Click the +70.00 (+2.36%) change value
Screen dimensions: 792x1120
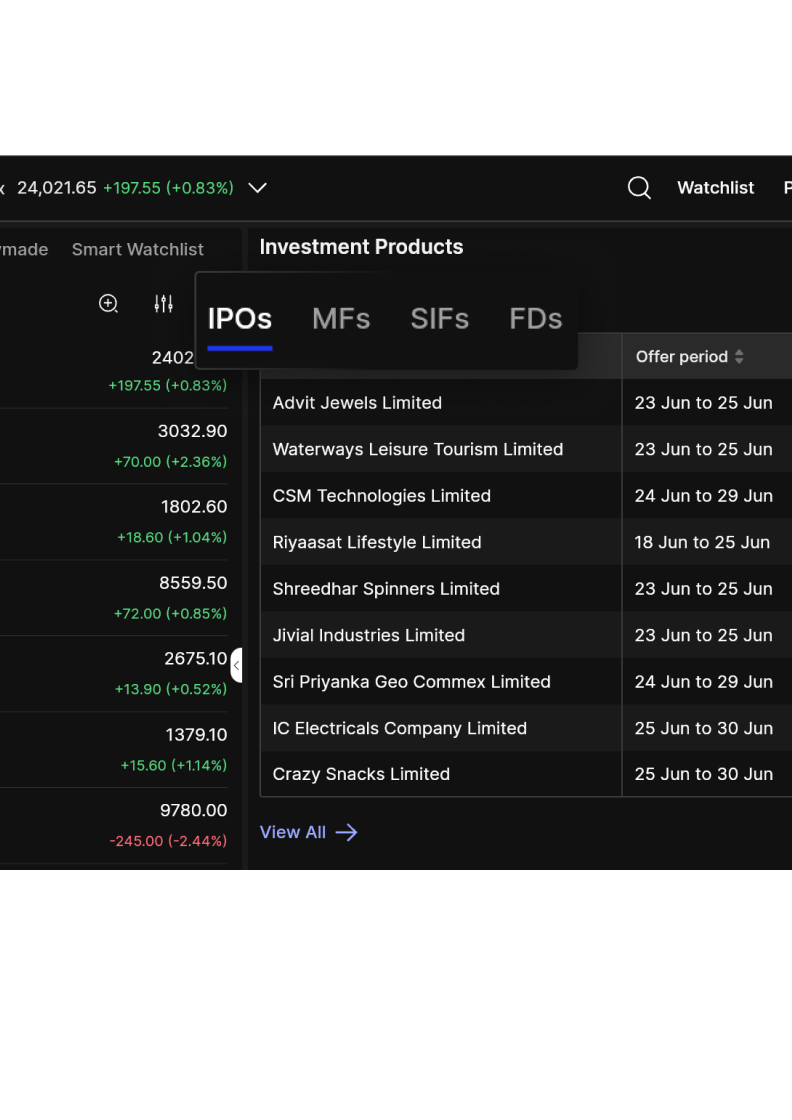point(171,461)
